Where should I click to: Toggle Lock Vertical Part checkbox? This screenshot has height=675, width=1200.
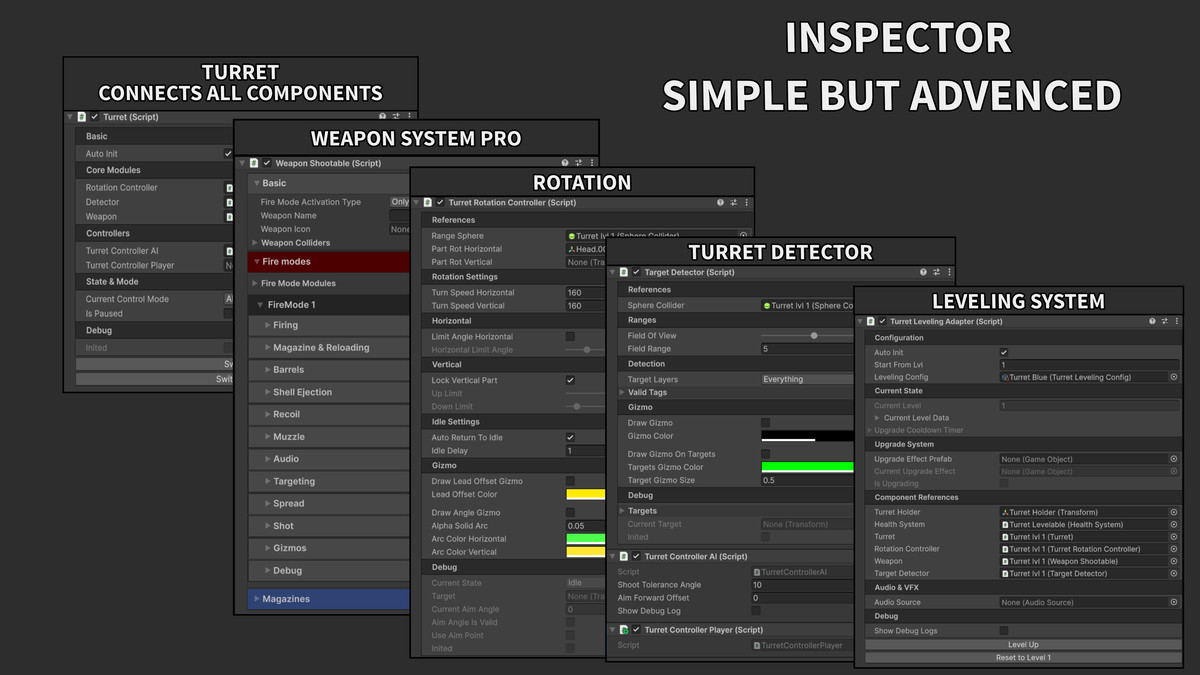click(570, 381)
